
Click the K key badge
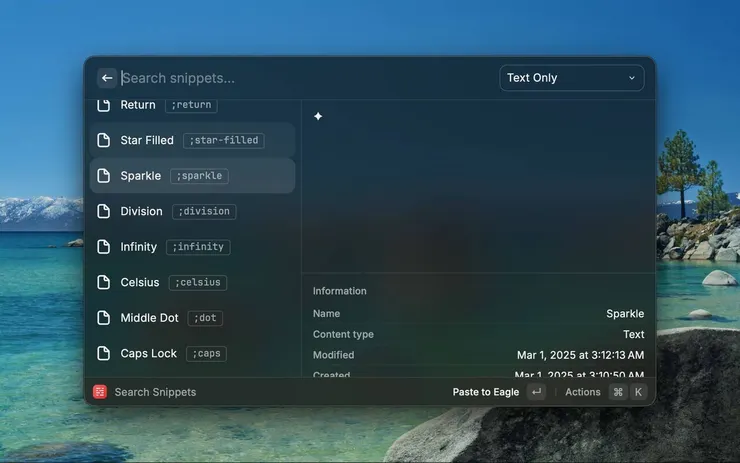coord(638,392)
